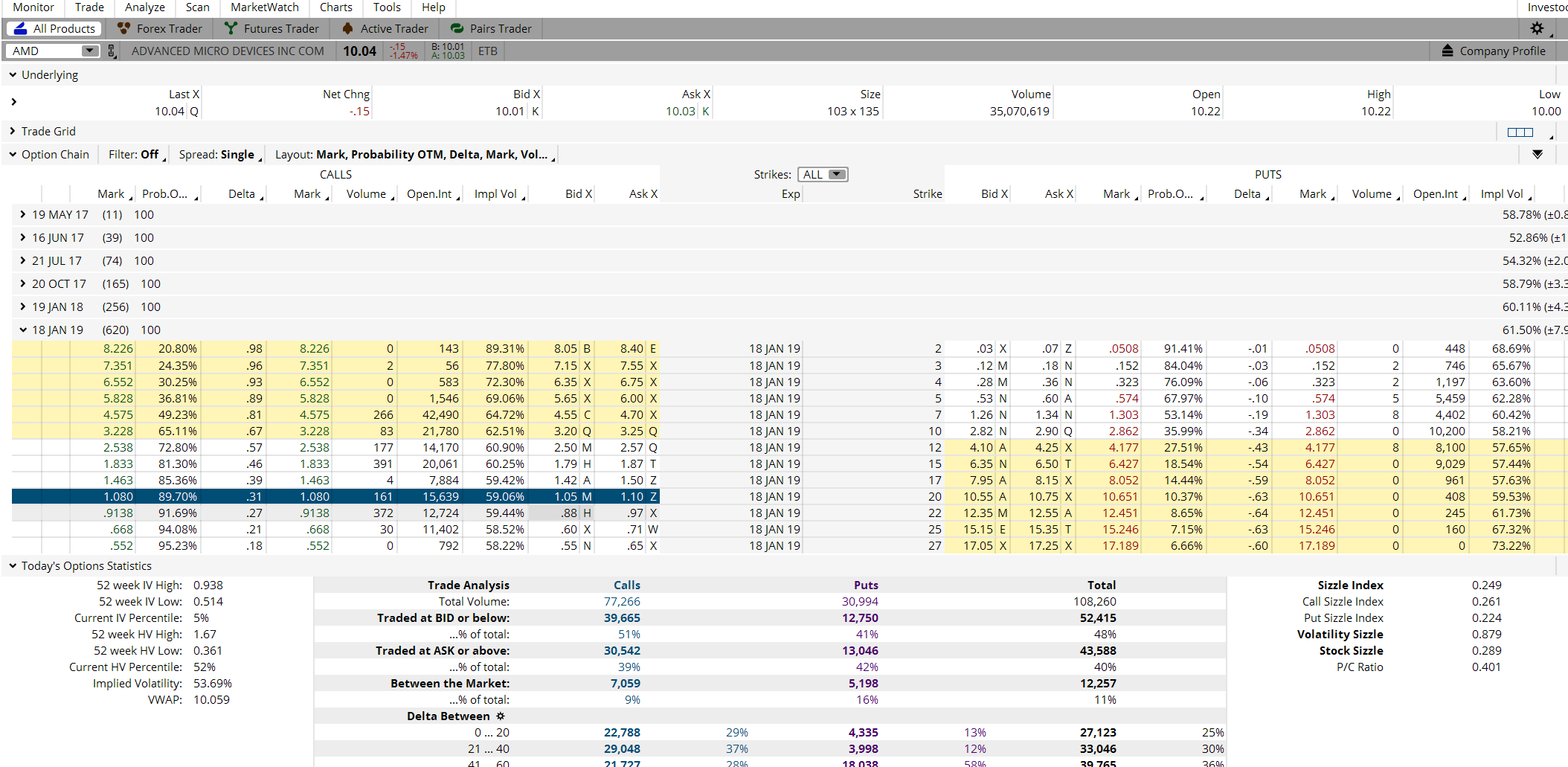Click the calls bid 1.05 at strike 20

click(x=565, y=497)
